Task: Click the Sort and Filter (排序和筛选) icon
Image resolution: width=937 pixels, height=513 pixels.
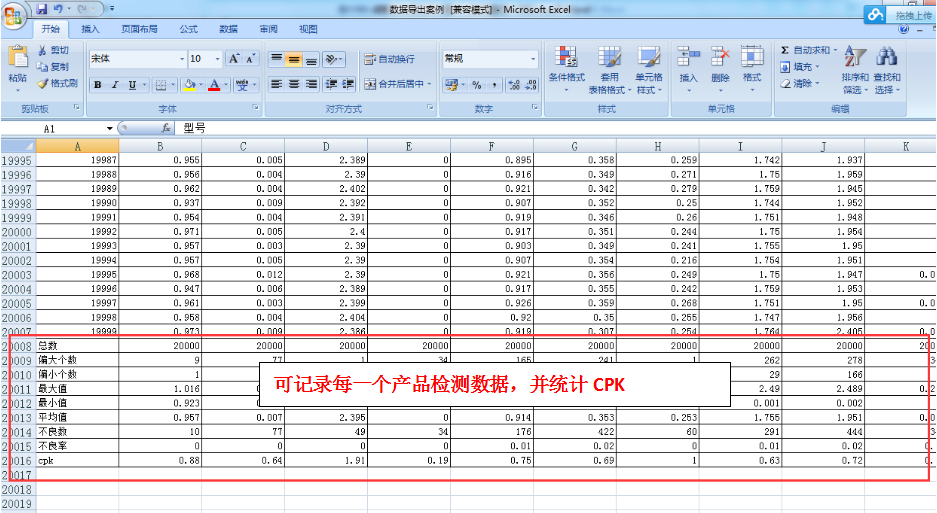Action: (854, 59)
